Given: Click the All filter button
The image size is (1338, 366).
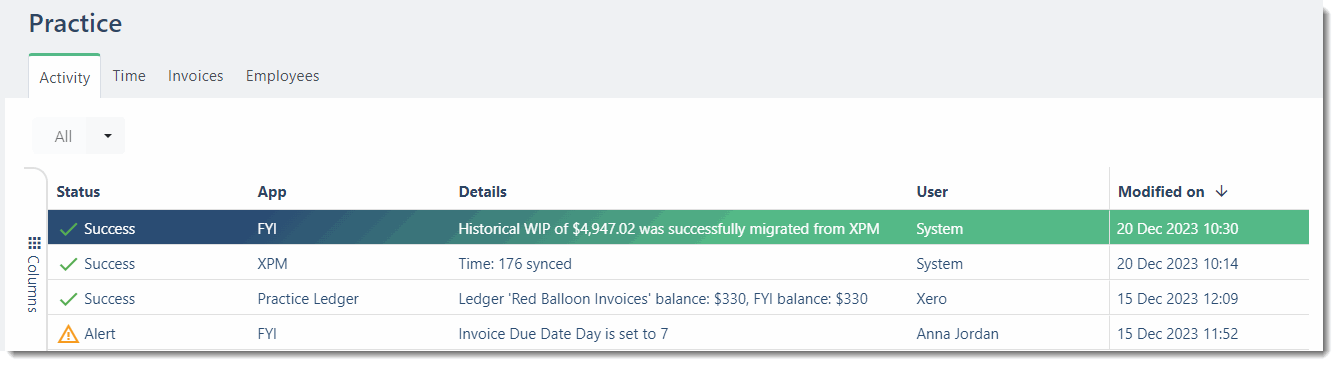Looking at the screenshot, I should (x=63, y=136).
